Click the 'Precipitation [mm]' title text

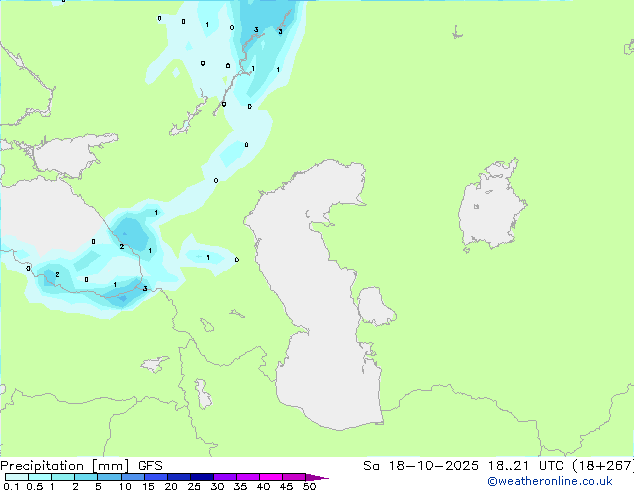[x=65, y=466]
